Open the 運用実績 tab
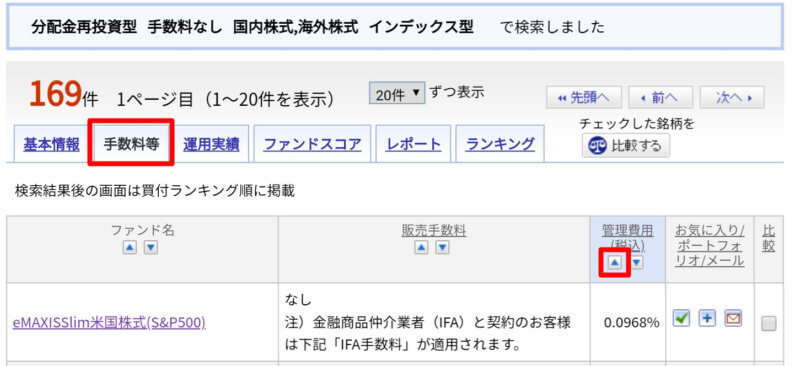The width and height of the screenshot is (800, 366). (211, 144)
